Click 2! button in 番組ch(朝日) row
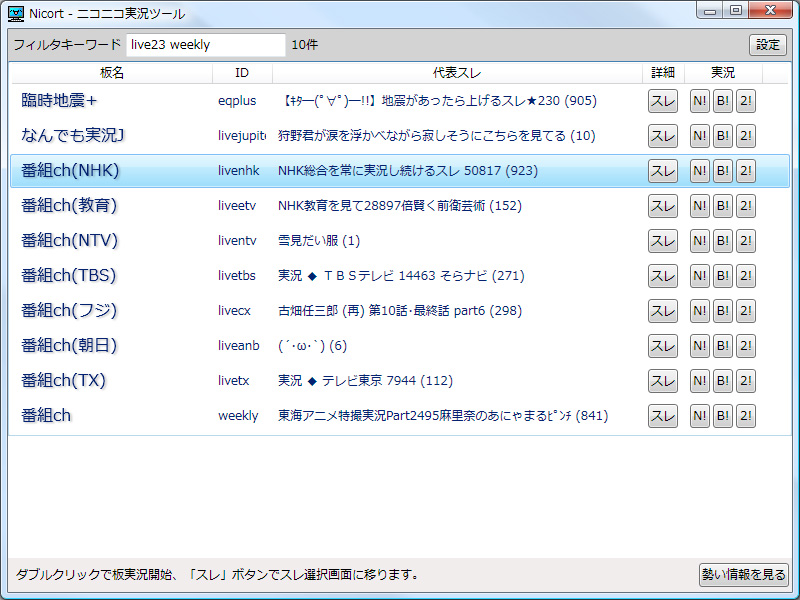 746,346
